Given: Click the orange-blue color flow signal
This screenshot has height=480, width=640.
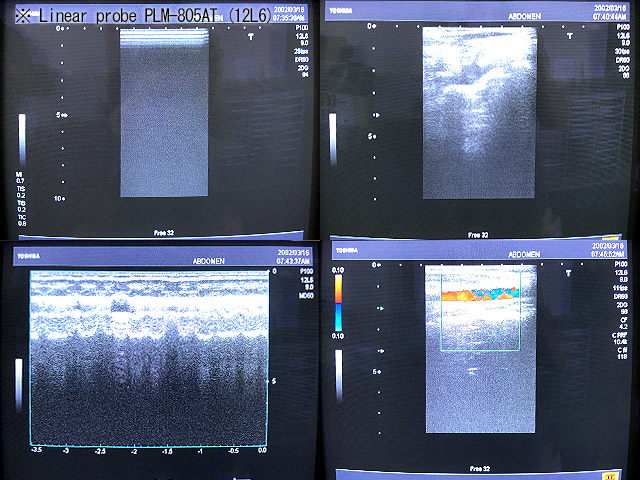Looking at the screenshot, I should point(480,294).
